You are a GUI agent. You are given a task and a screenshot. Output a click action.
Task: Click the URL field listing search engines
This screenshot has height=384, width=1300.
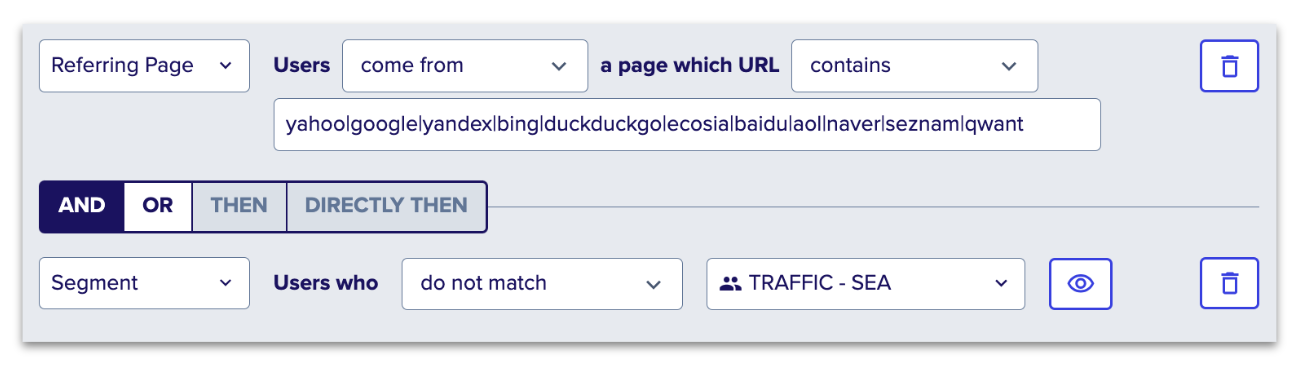tap(687, 125)
